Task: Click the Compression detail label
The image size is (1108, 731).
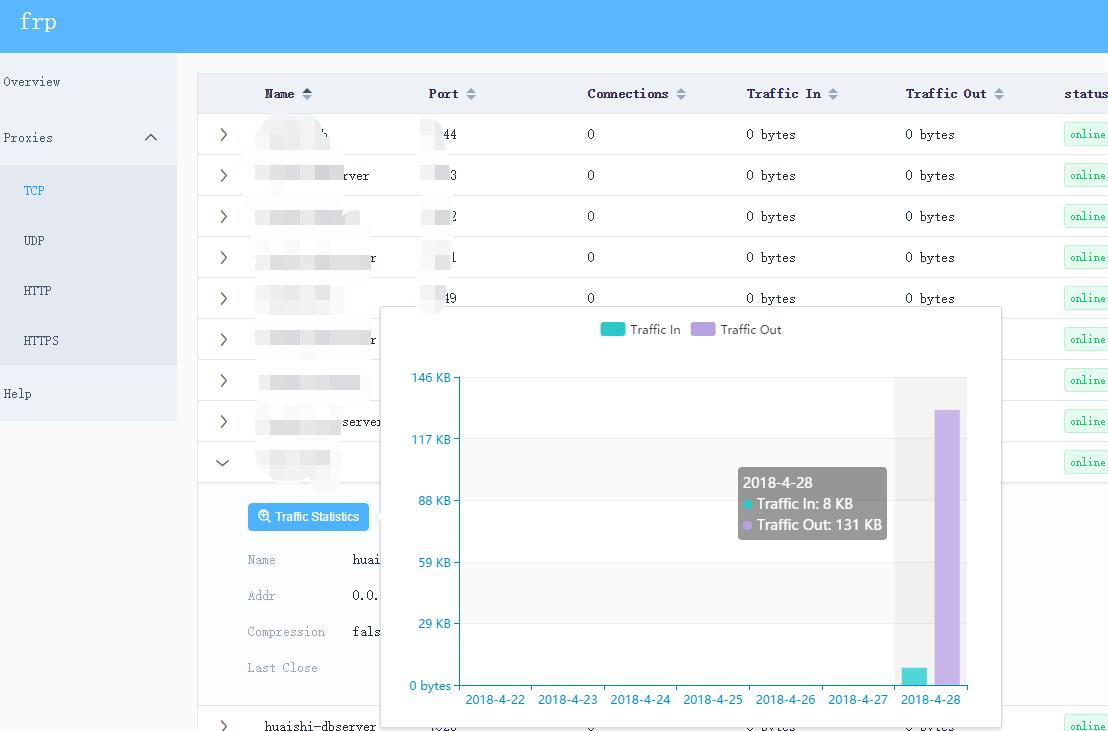Action: click(286, 632)
